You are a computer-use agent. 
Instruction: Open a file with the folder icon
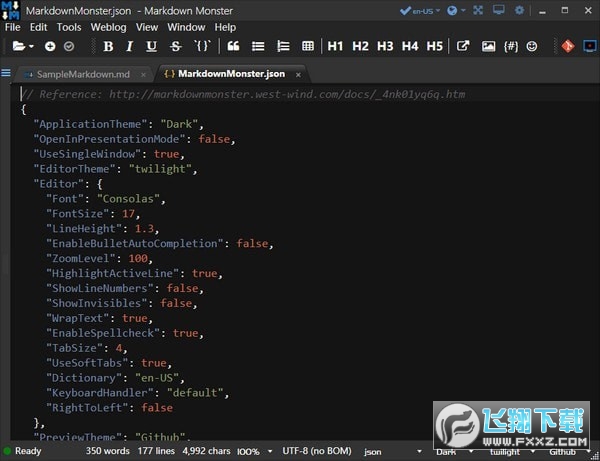pyautogui.click(x=19, y=46)
